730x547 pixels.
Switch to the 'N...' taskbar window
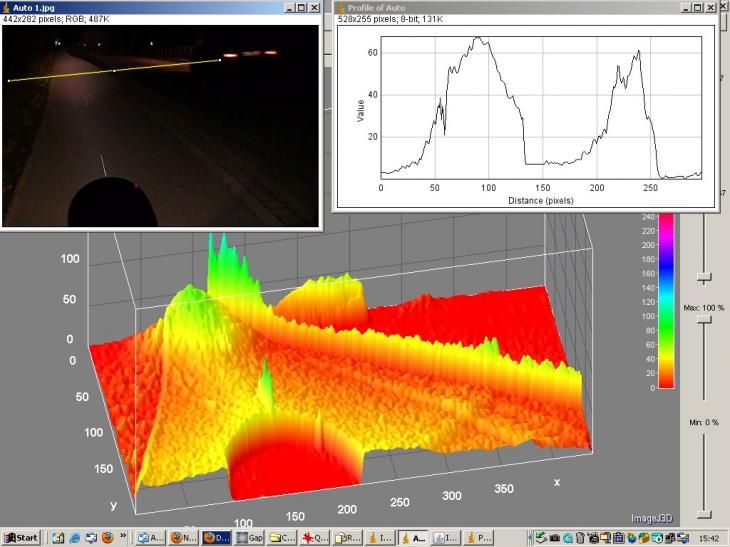[x=182, y=537]
